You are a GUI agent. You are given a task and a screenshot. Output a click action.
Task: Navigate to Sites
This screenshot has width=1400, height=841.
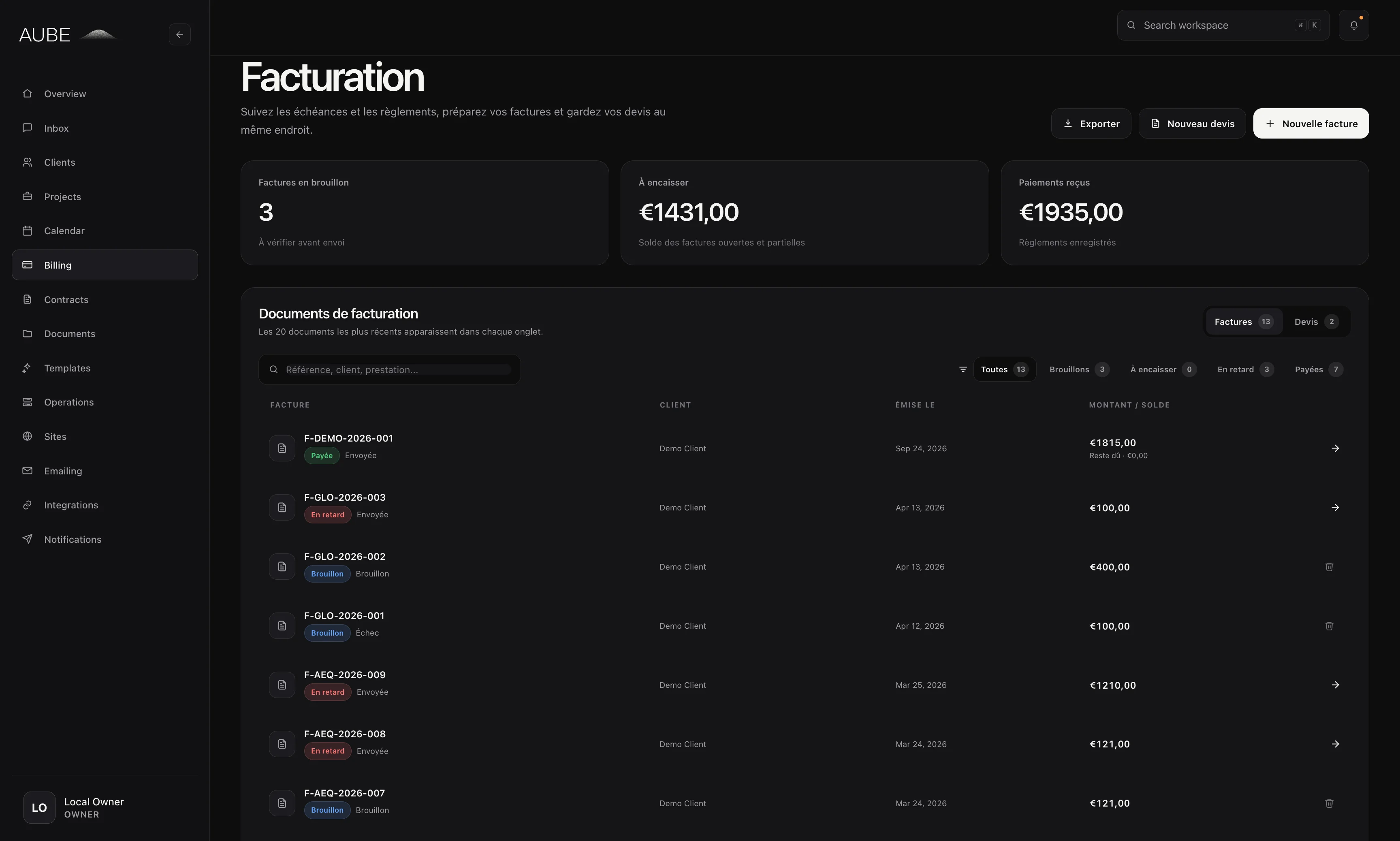[105, 436]
